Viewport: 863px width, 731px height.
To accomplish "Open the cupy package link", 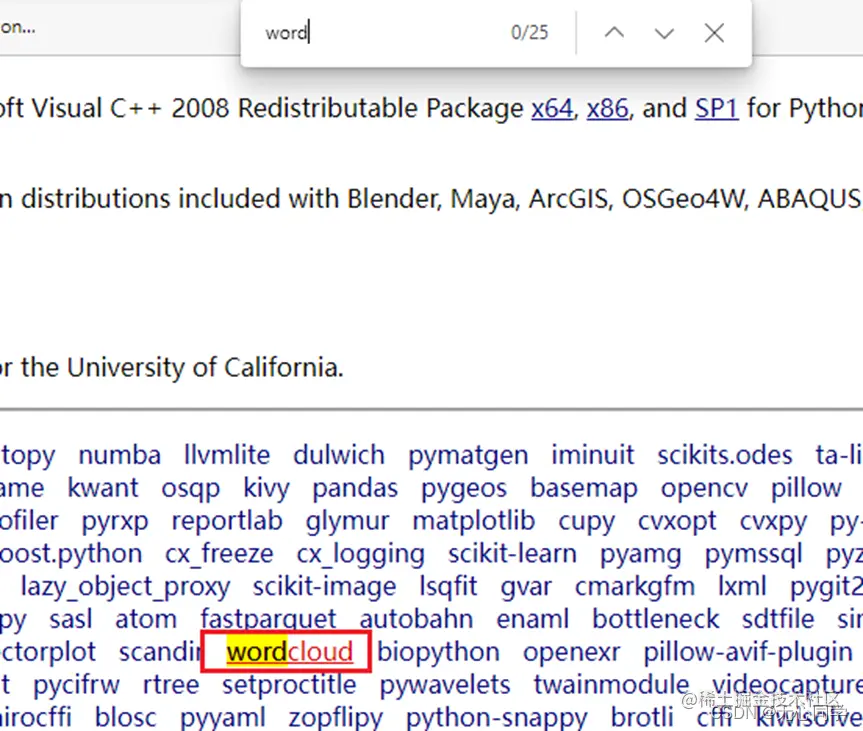I will [x=586, y=522].
